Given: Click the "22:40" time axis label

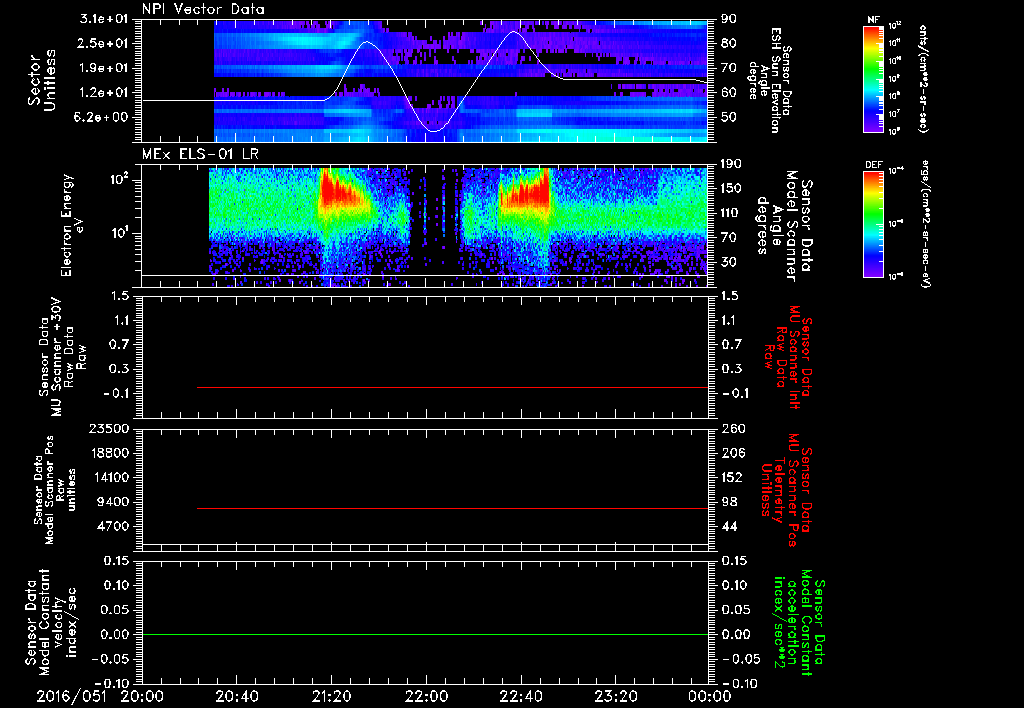Looking at the screenshot, I should click(520, 696).
